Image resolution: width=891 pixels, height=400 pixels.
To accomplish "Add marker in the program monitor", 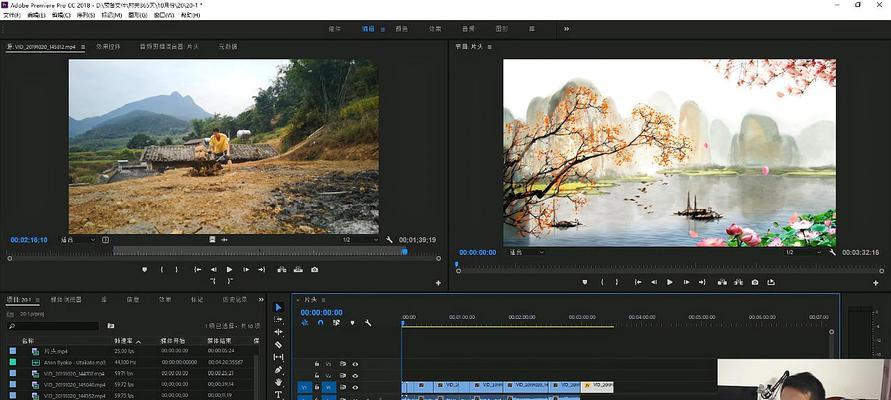I will [x=585, y=282].
